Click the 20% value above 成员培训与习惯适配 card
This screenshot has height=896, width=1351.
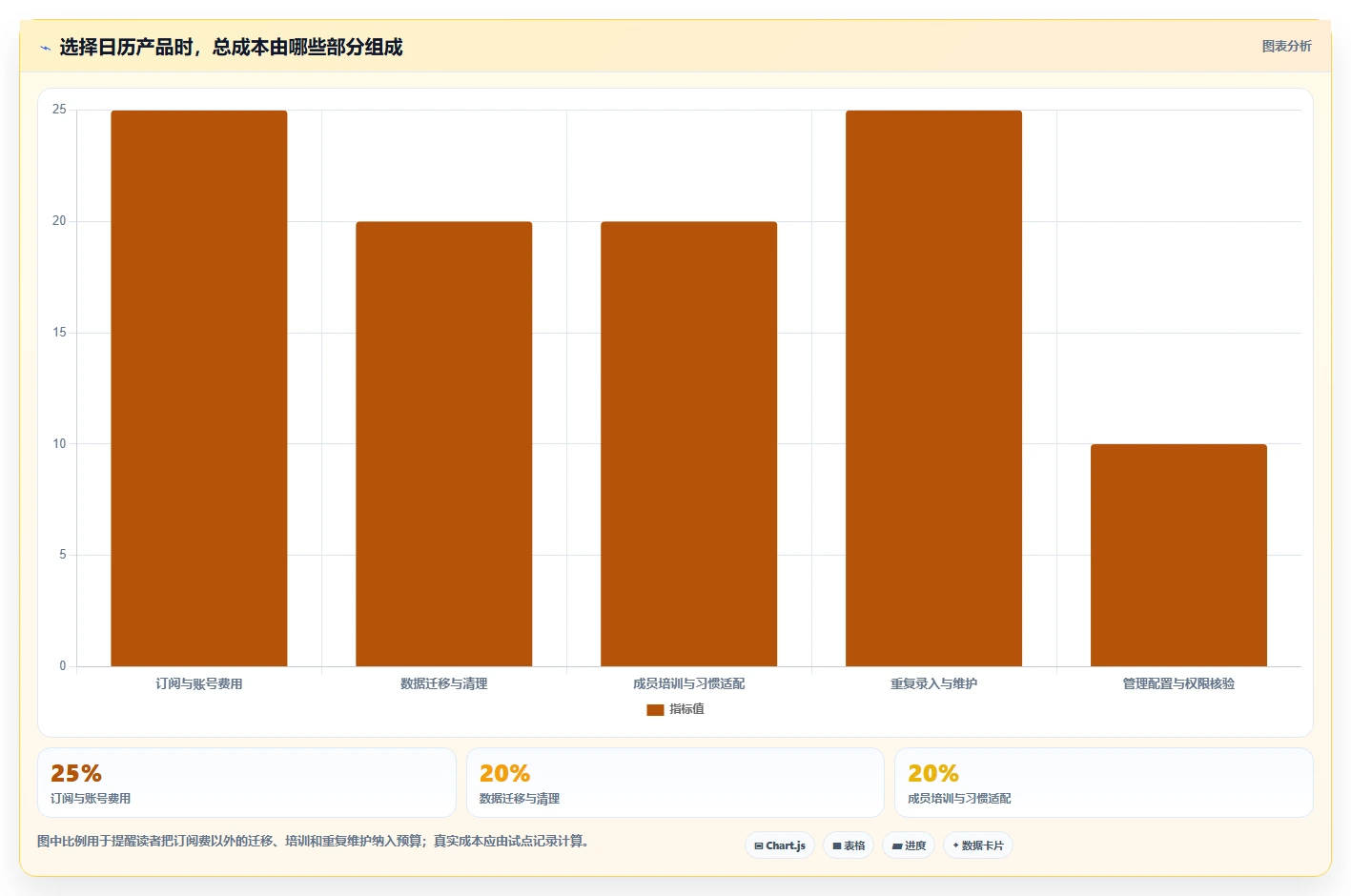[x=933, y=773]
